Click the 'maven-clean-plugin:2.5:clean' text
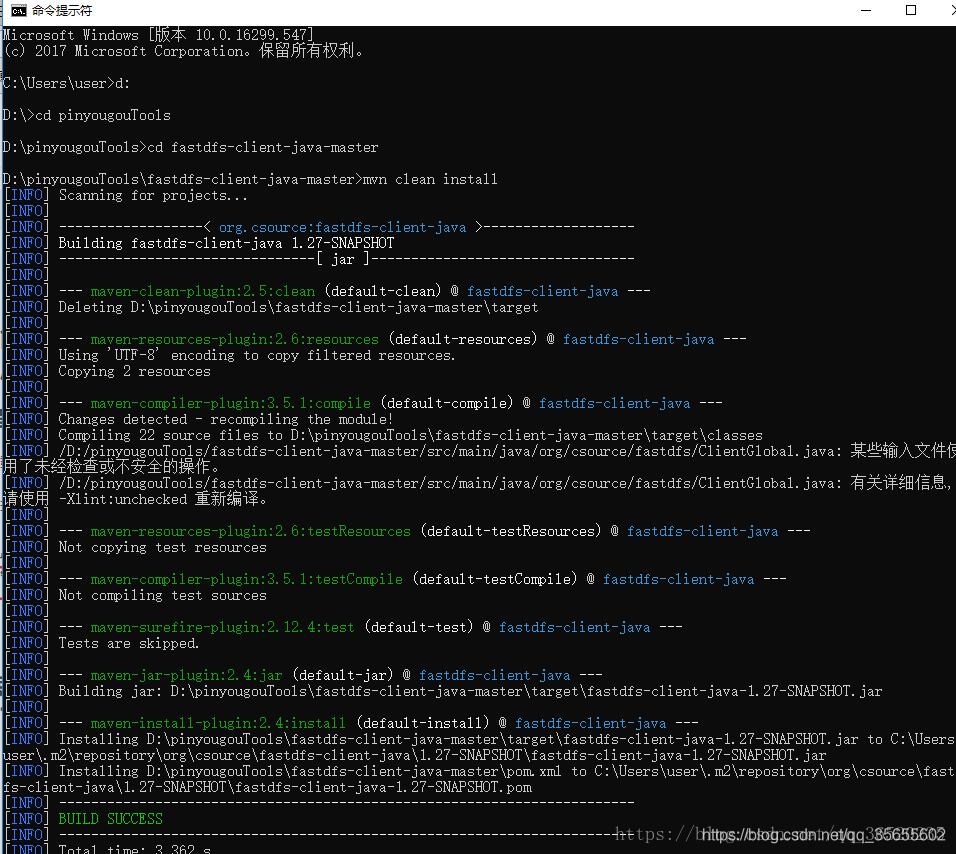 (x=202, y=291)
